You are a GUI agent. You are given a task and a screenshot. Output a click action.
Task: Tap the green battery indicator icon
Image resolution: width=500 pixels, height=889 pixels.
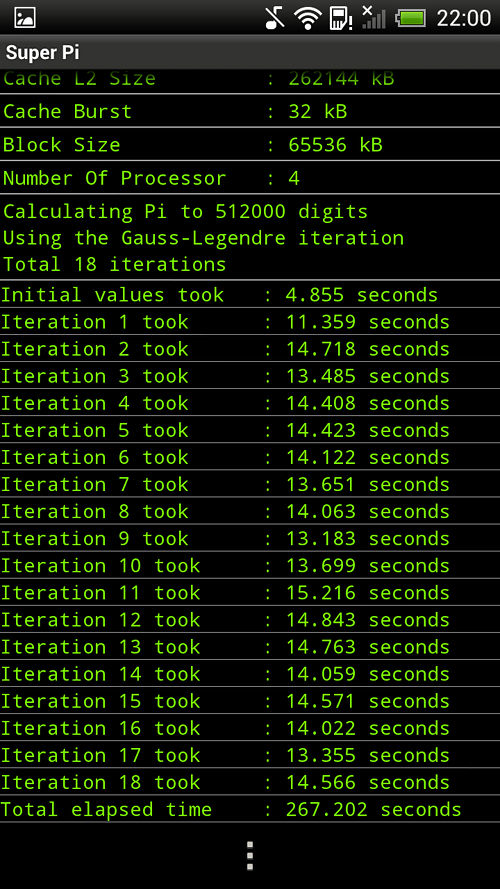411,19
